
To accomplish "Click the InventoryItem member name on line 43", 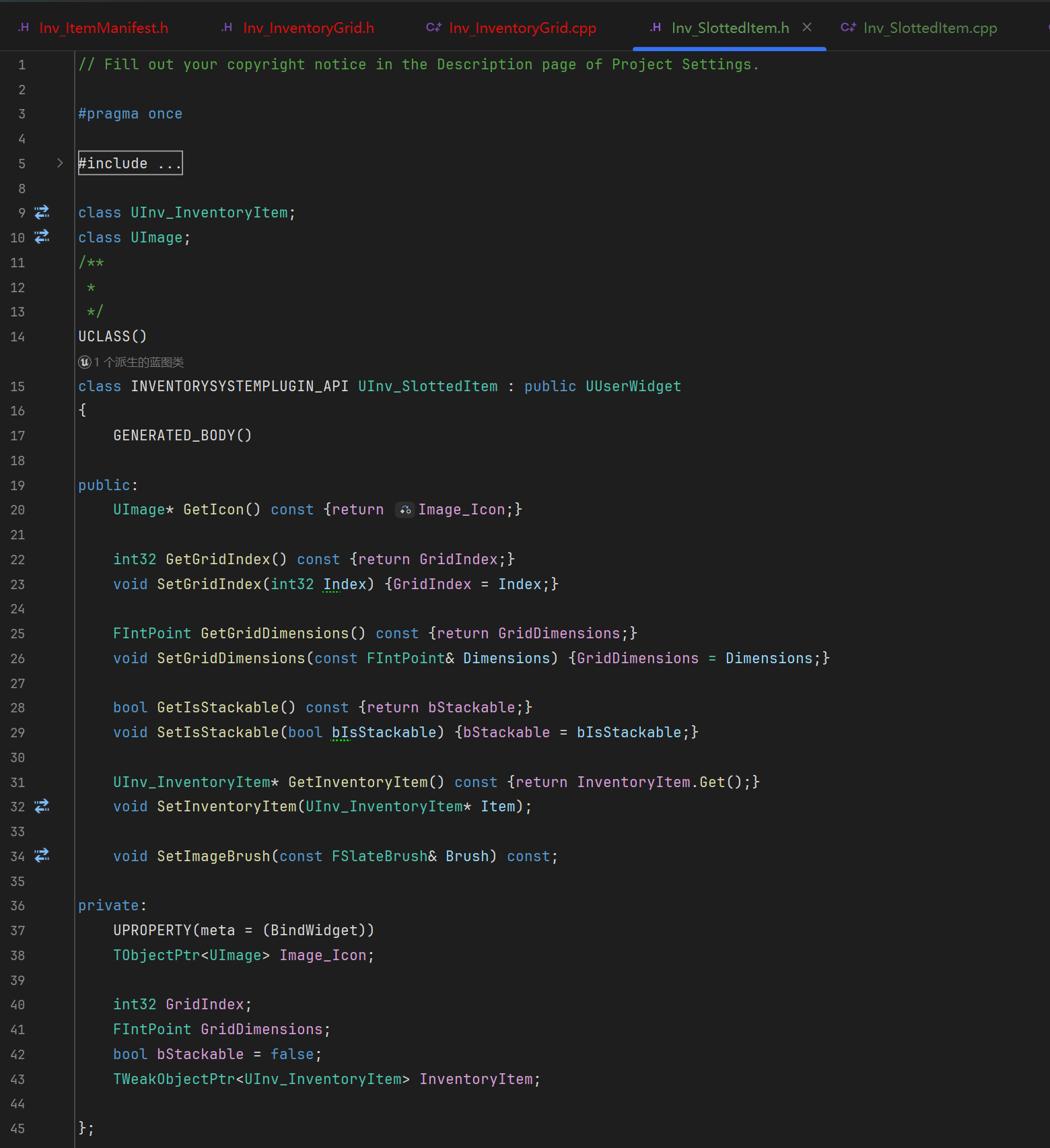I will click(477, 1079).
